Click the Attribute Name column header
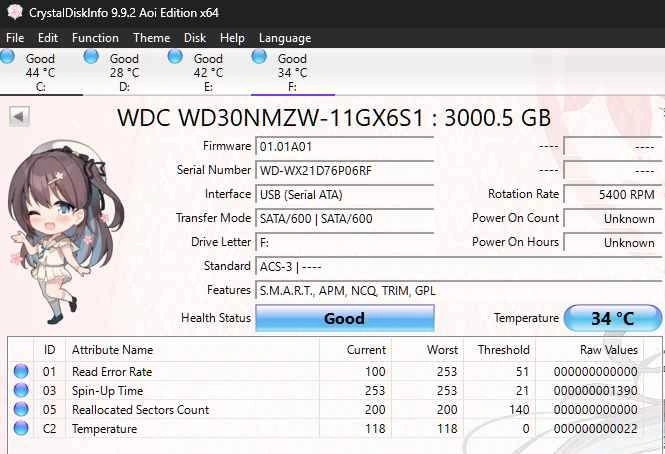The image size is (665, 454). pyautogui.click(x=192, y=350)
